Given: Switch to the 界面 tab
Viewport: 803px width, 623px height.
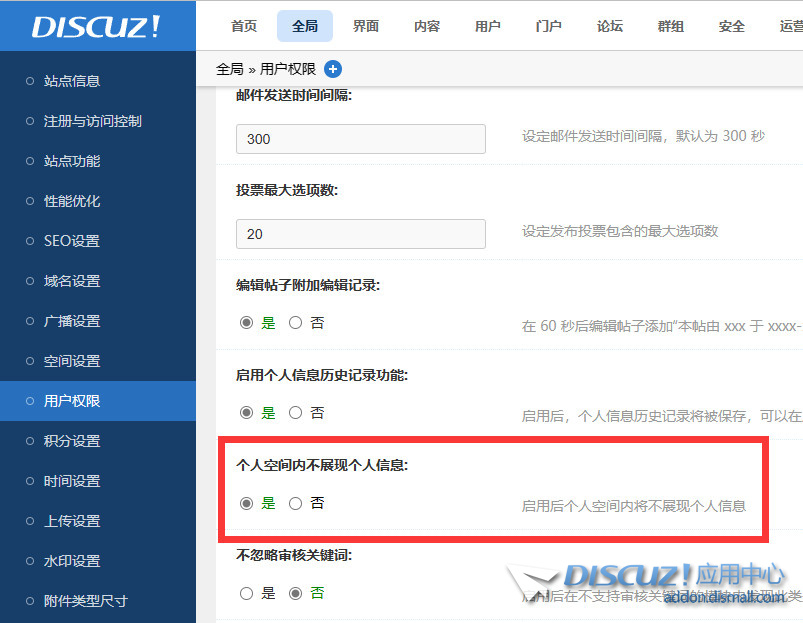Looking at the screenshot, I should (x=366, y=26).
